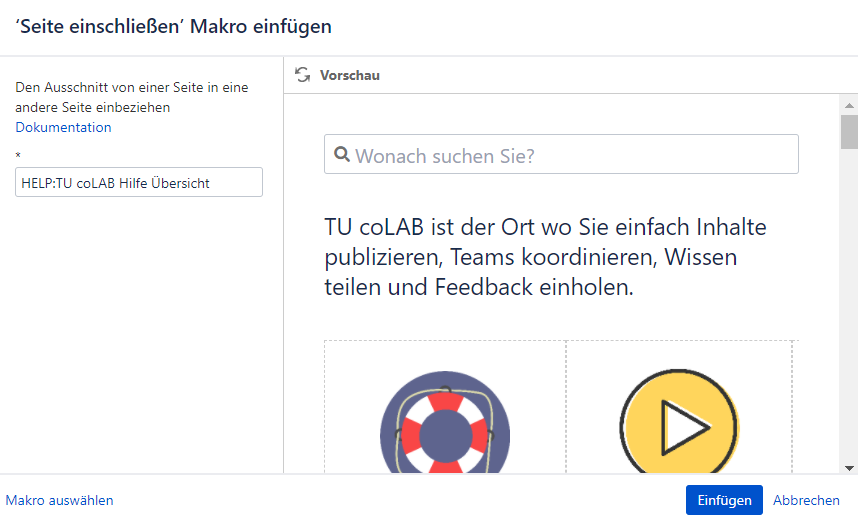The image size is (858, 521).
Task: Open the Makro auswählen link
Action: pyautogui.click(x=60, y=500)
